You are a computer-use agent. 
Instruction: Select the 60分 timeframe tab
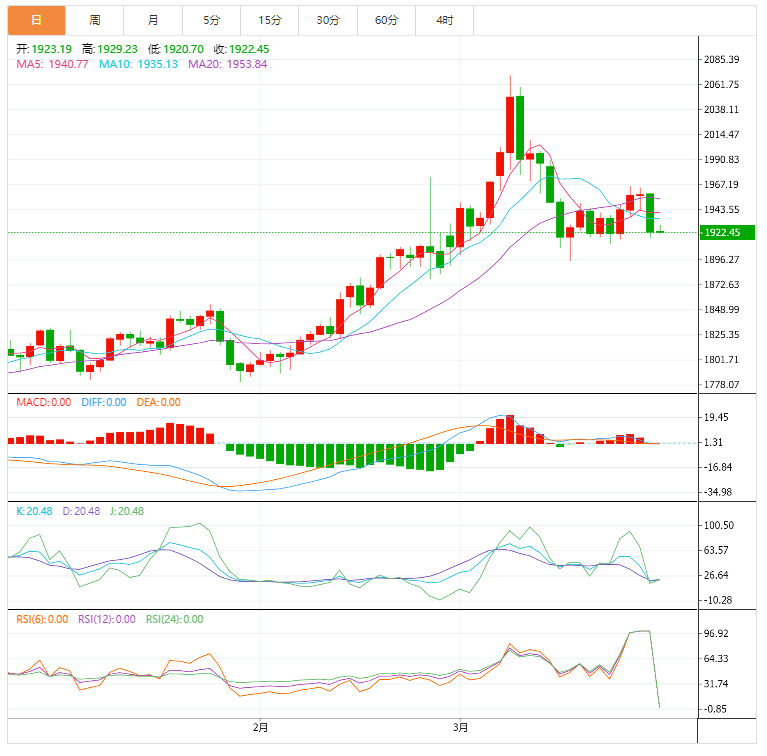[x=386, y=21]
